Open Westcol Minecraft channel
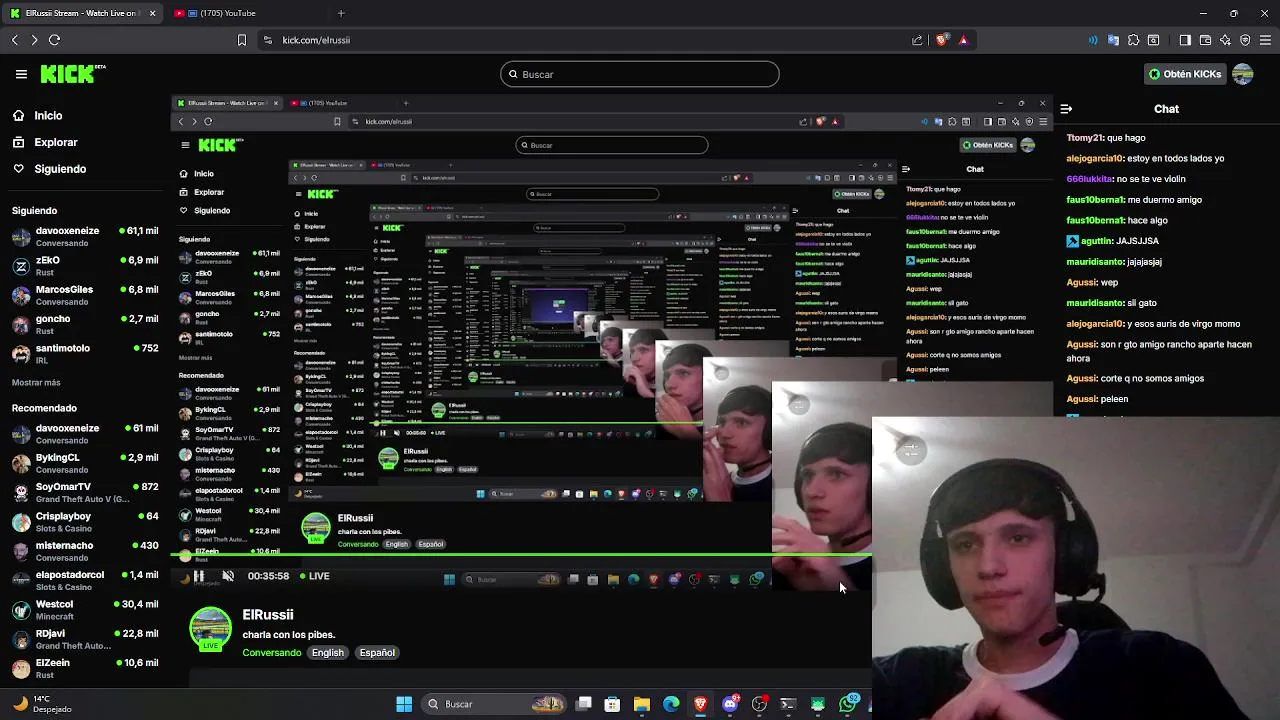This screenshot has width=1280, height=720. click(84, 609)
